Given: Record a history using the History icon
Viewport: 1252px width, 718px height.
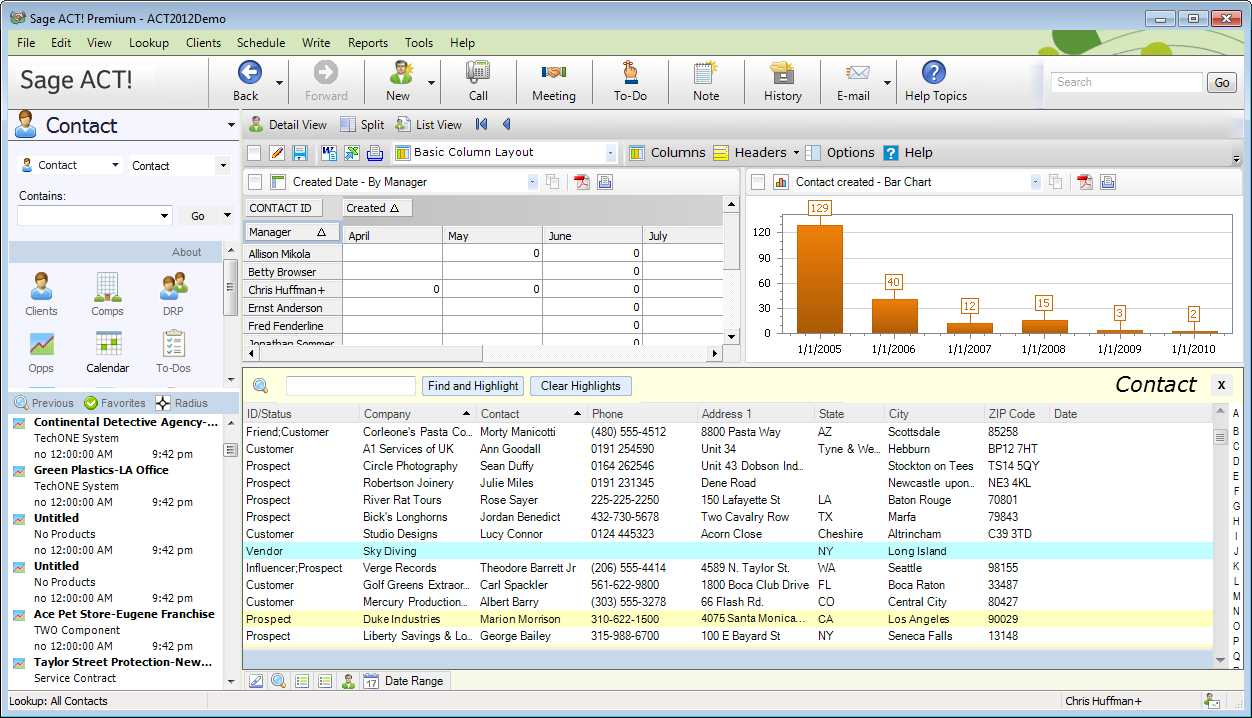Looking at the screenshot, I should click(x=782, y=73).
